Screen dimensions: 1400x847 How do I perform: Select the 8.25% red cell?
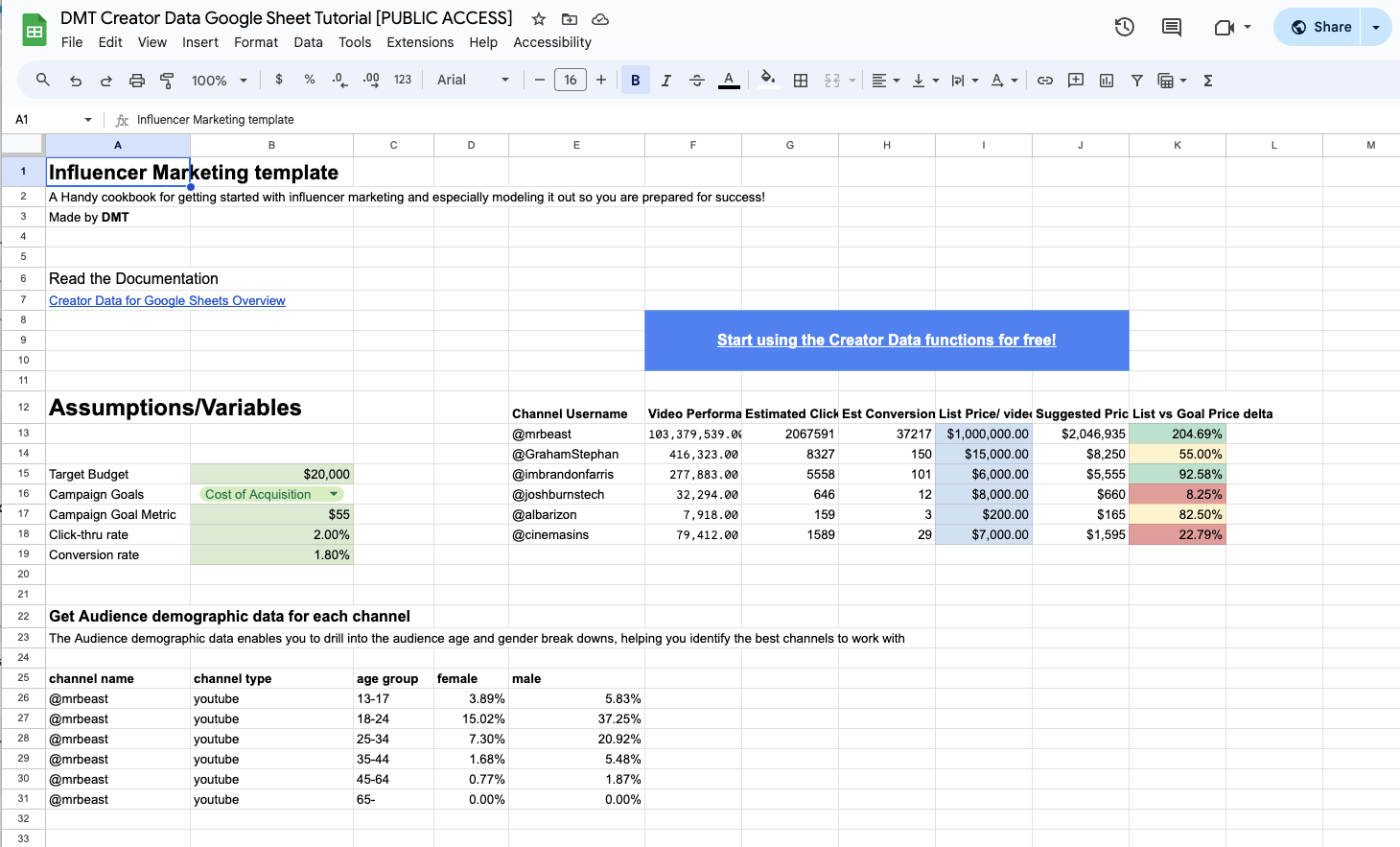click(x=1178, y=494)
